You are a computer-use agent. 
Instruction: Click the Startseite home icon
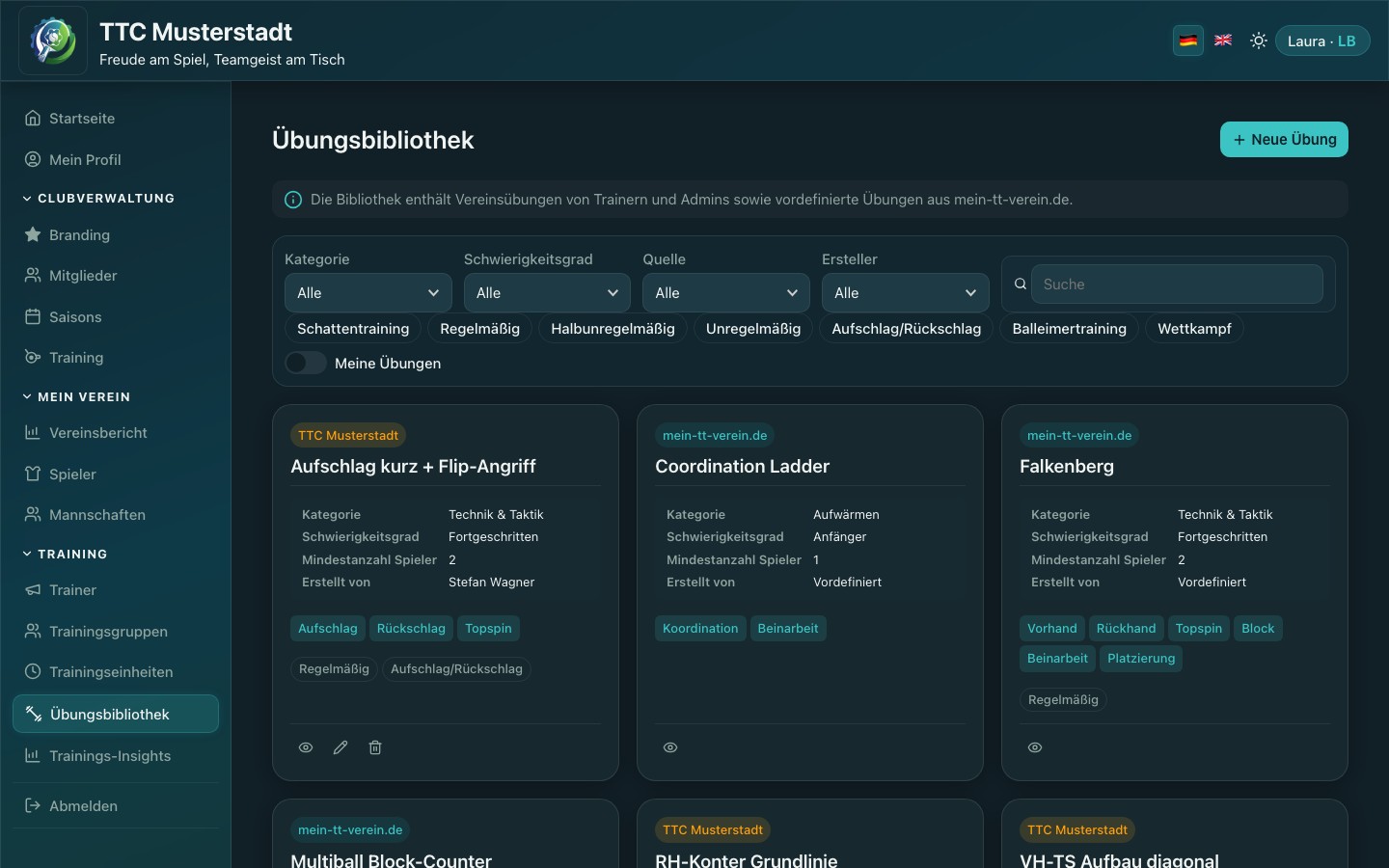click(x=33, y=119)
